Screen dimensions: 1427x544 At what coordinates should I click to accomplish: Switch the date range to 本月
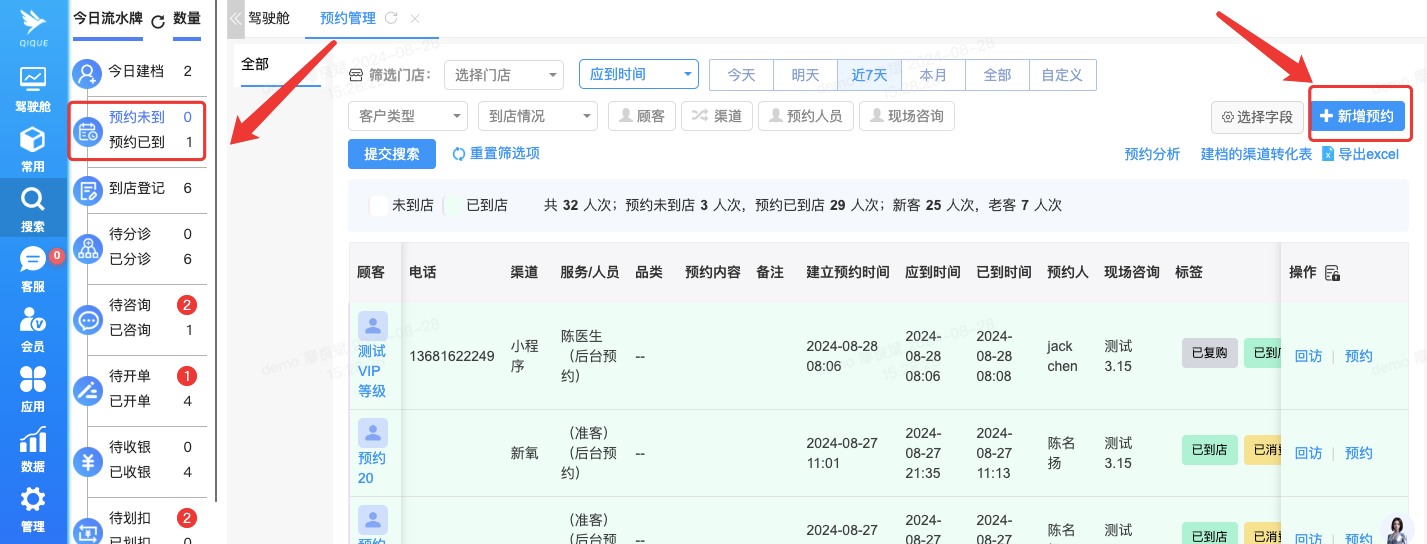pyautogui.click(x=933, y=75)
